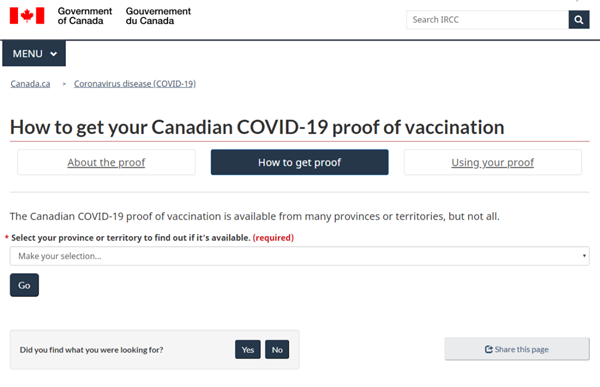Viewport: 600px width, 387px height.
Task: Click the page title heading
Action: coord(257,127)
